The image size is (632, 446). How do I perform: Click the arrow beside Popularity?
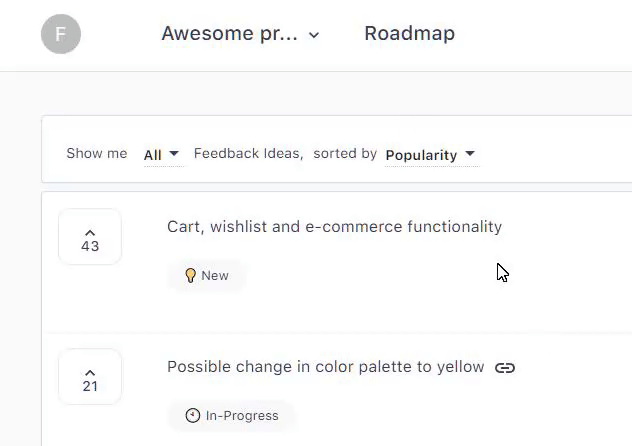[470, 154]
